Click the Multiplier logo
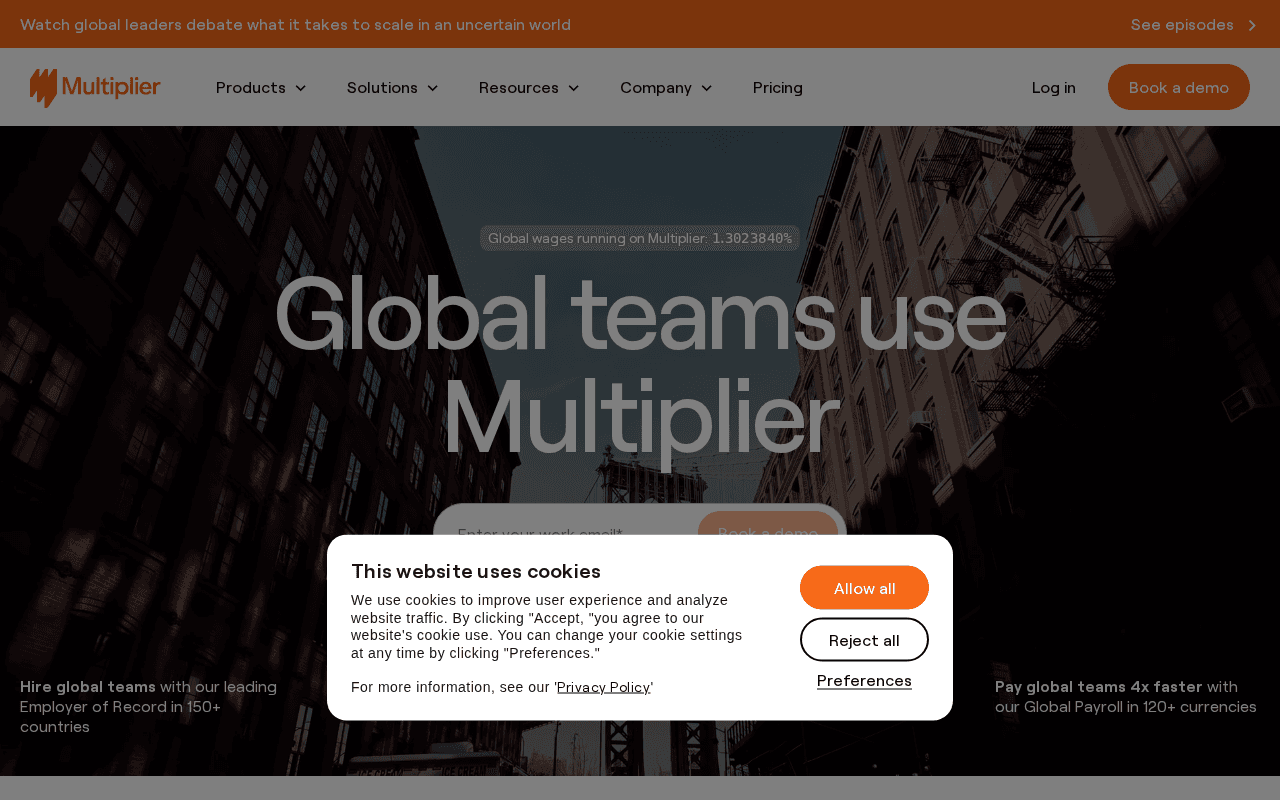This screenshot has width=1280, height=800. pos(95,88)
